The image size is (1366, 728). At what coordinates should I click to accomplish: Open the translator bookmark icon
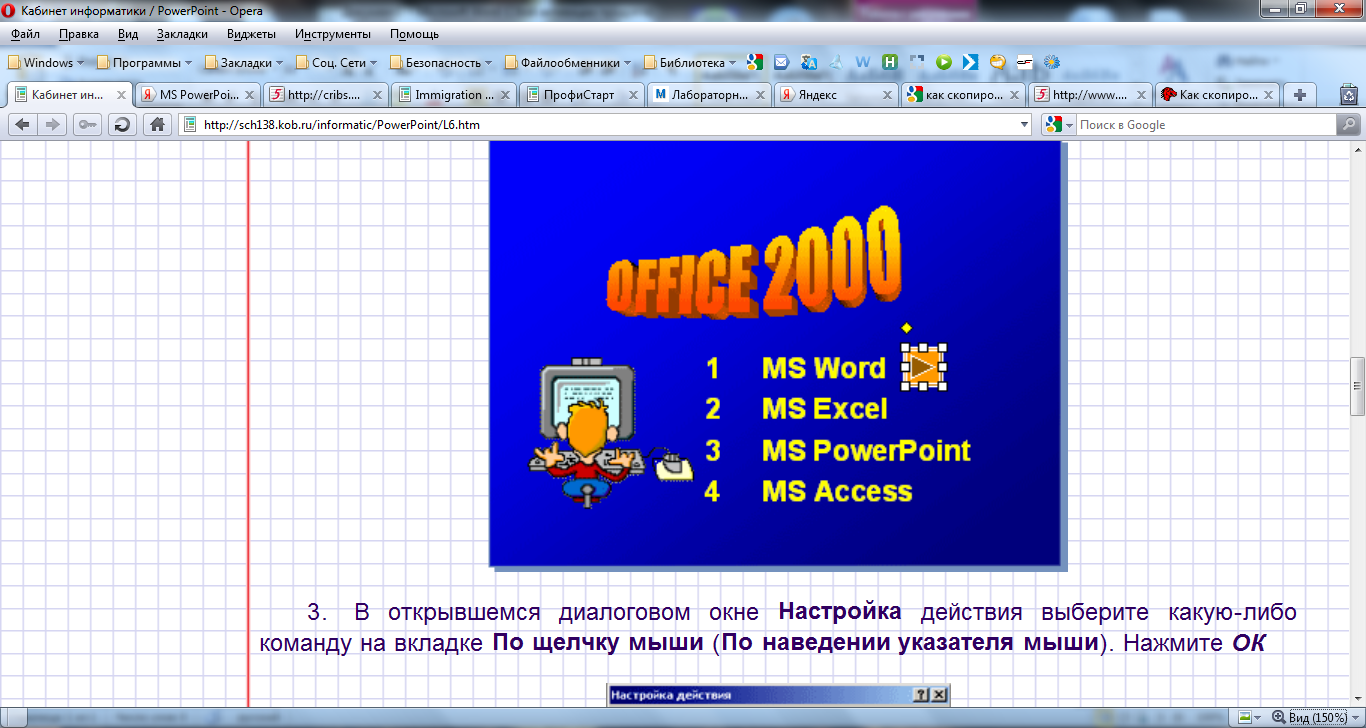pos(809,62)
